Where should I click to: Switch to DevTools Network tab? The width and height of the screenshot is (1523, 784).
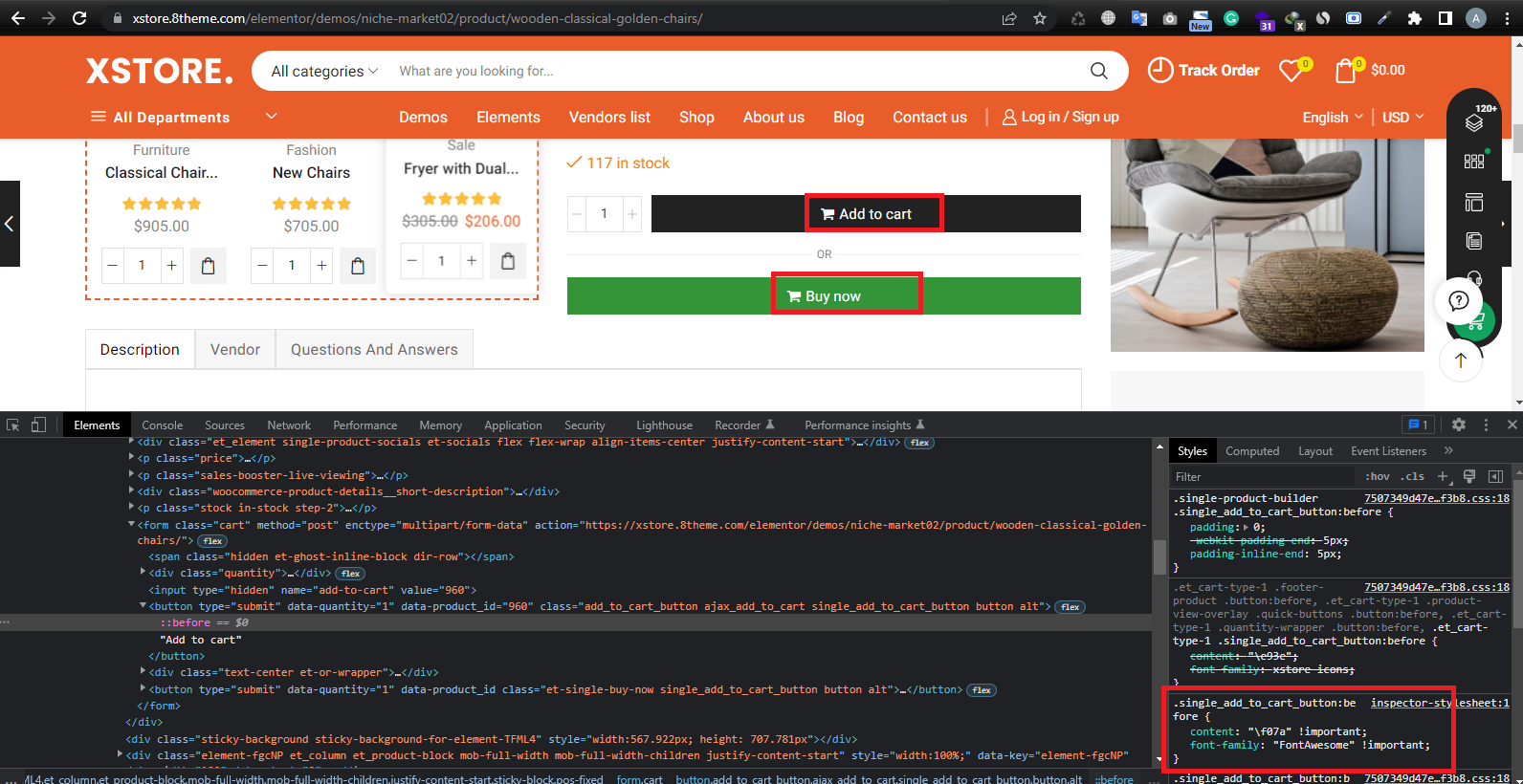289,425
